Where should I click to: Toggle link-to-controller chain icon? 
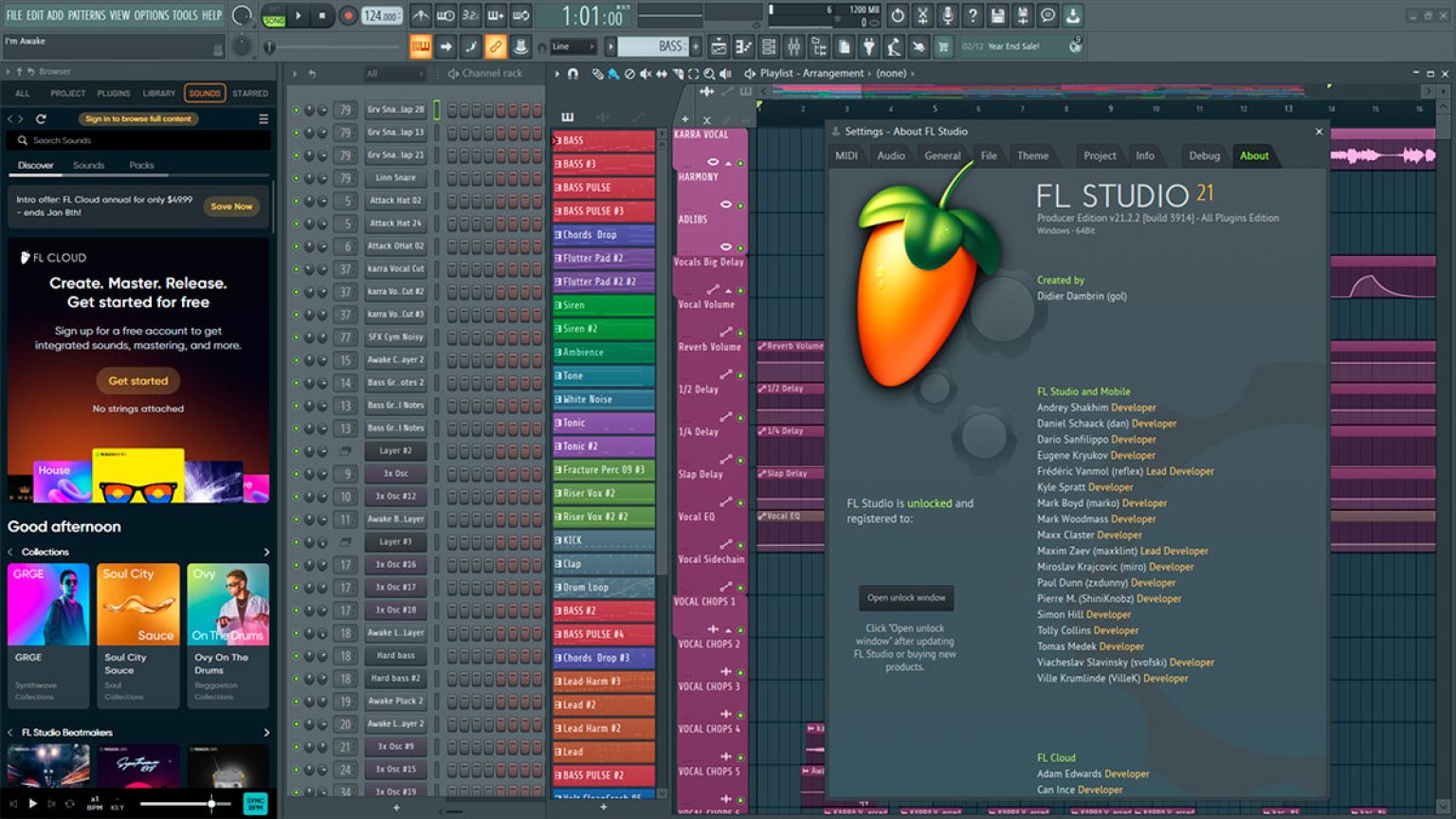495,45
